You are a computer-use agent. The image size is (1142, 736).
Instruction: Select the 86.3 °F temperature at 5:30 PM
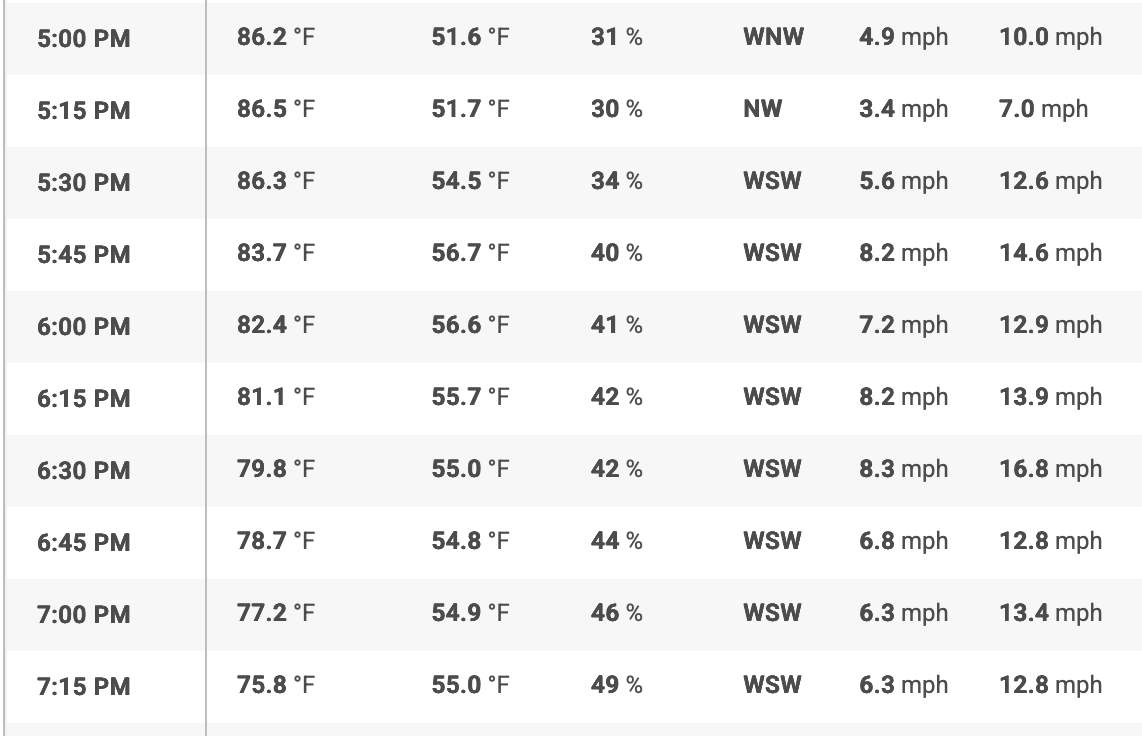coord(276,181)
